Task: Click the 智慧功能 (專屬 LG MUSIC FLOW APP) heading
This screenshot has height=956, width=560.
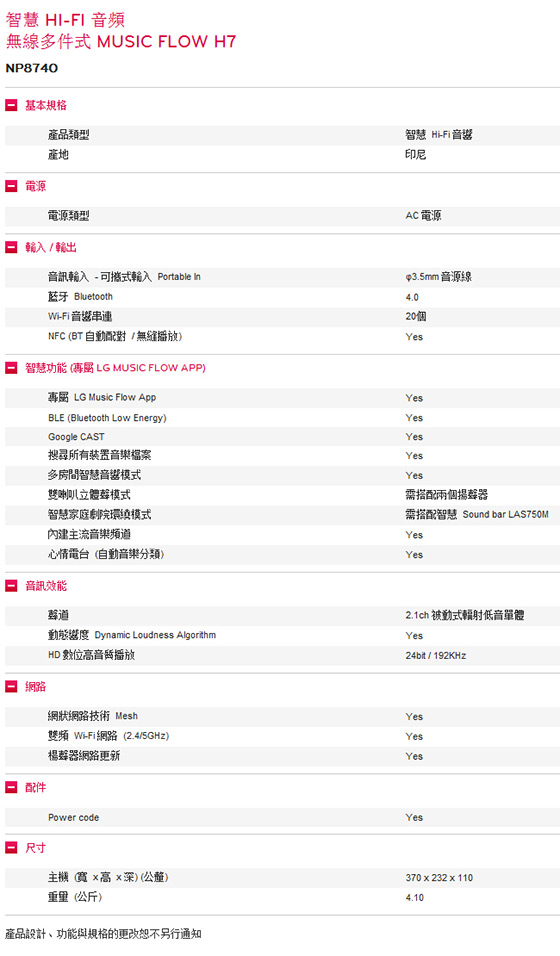Action: (115, 368)
